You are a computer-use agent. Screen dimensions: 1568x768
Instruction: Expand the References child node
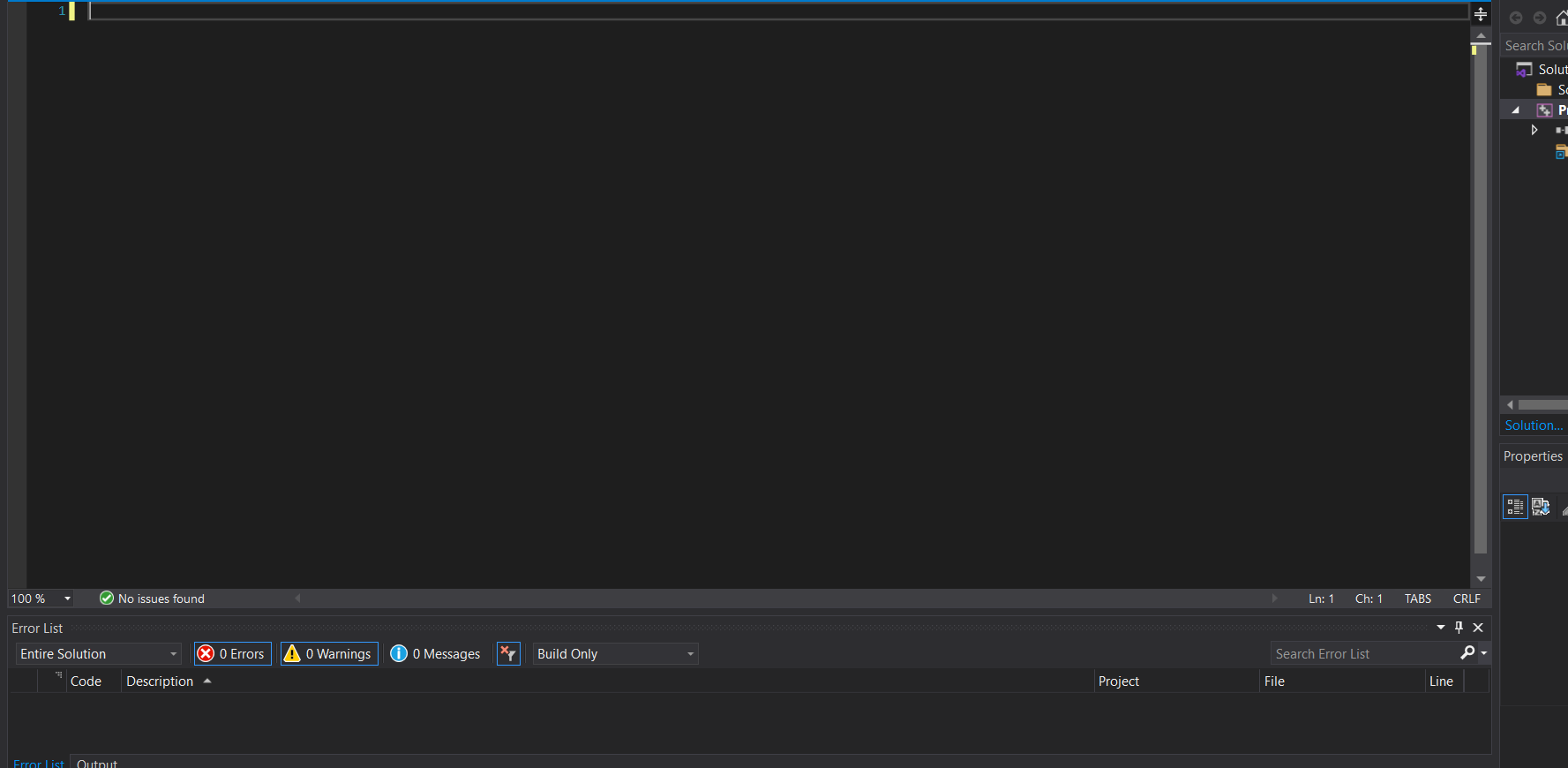[1534, 130]
